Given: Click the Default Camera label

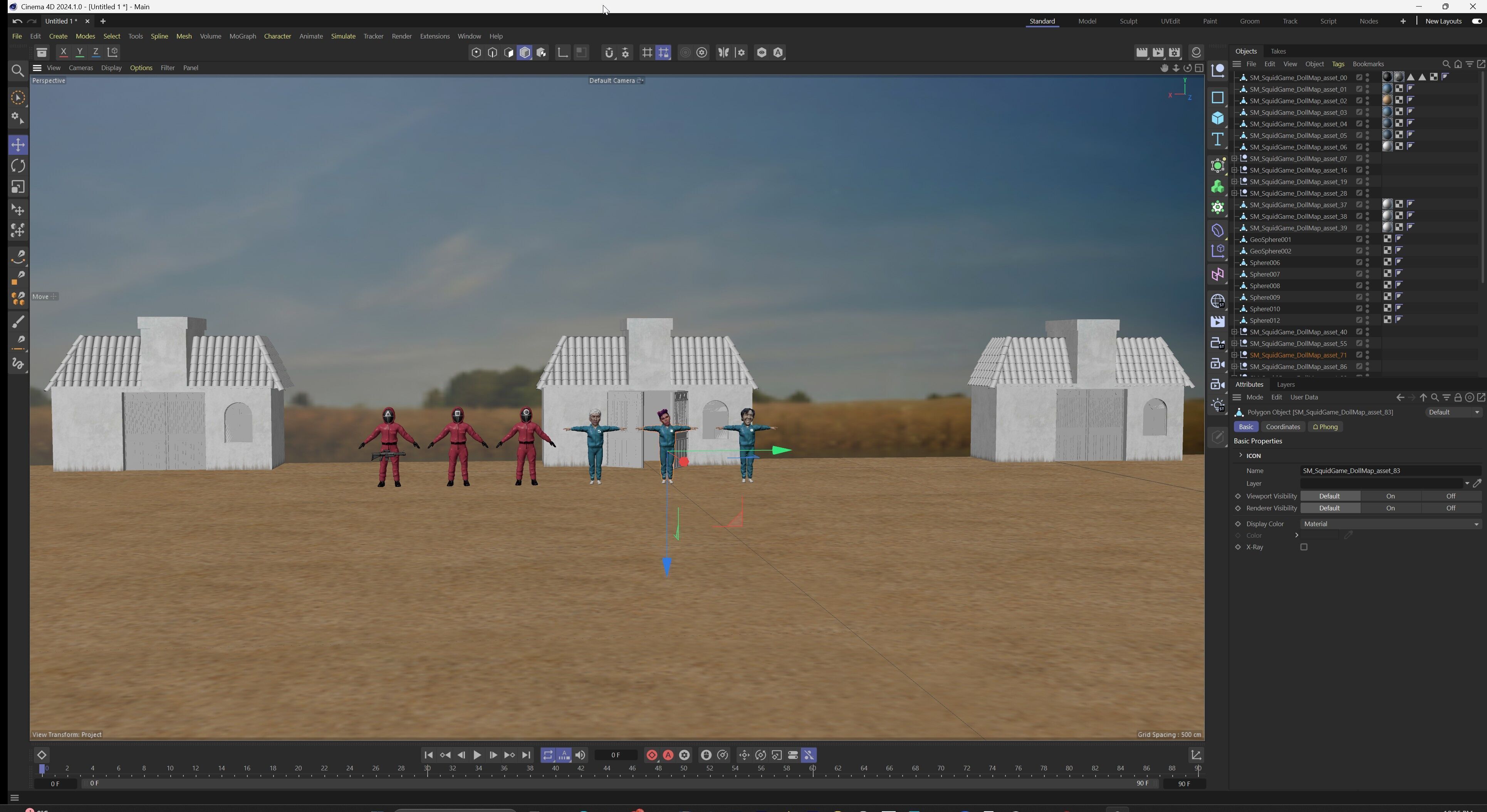Looking at the screenshot, I should coord(611,81).
